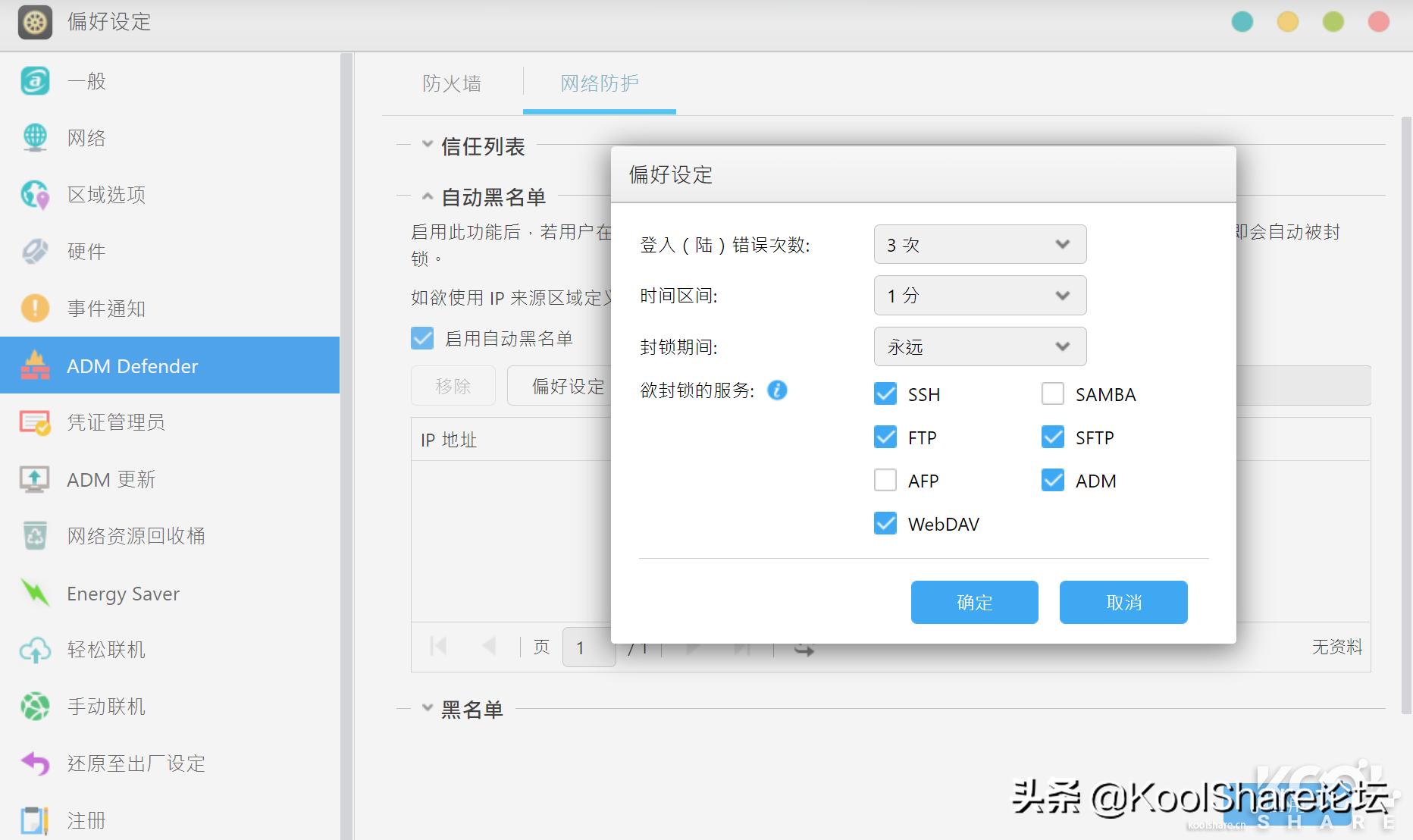Change the 封锁期间 duration dropdown
The image size is (1413, 840).
(979, 346)
